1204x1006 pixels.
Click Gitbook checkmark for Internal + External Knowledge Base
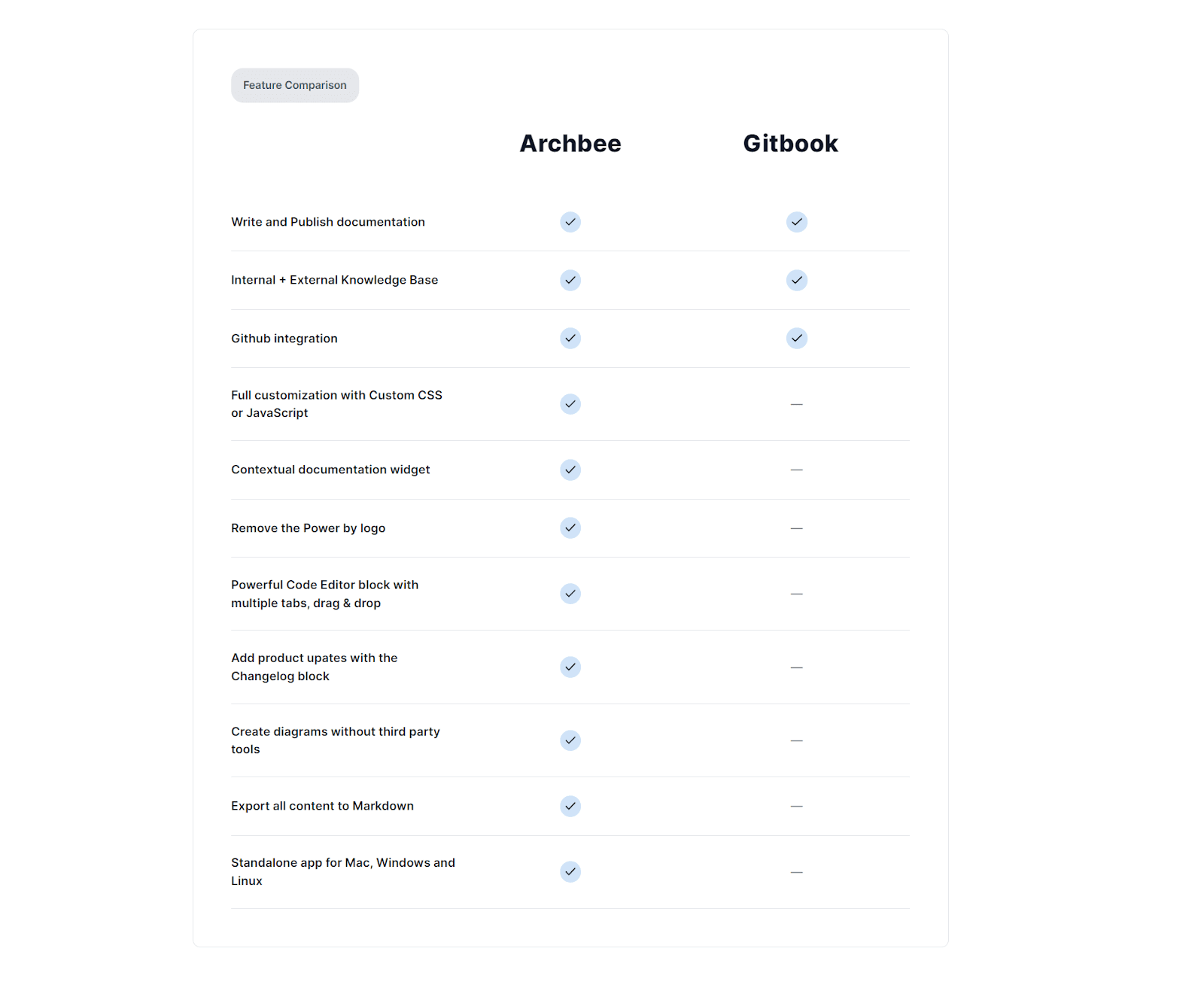[x=796, y=280]
